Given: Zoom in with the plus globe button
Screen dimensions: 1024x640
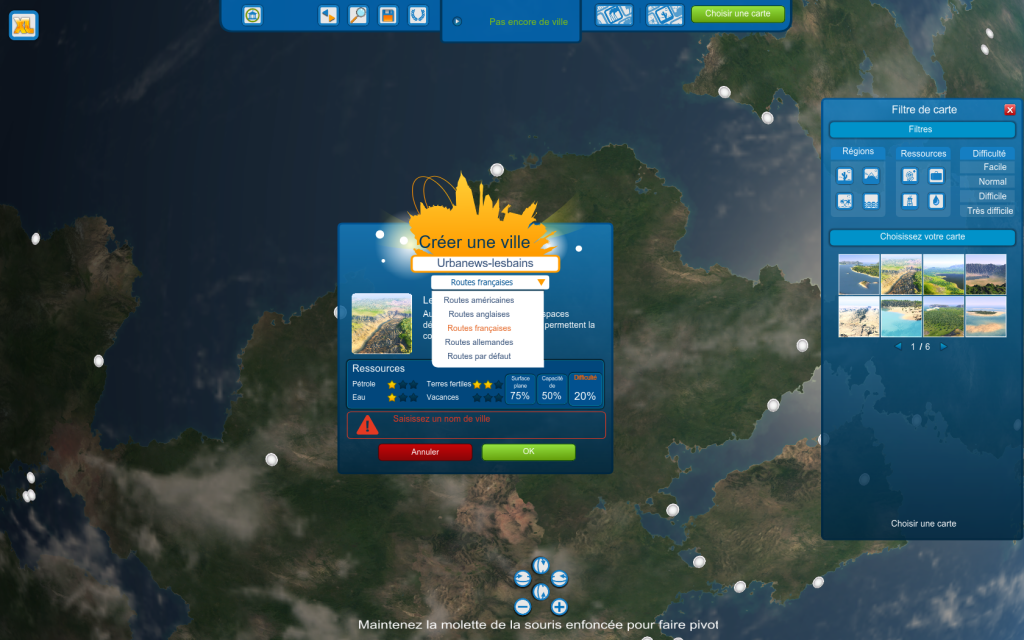Looking at the screenshot, I should click(559, 607).
